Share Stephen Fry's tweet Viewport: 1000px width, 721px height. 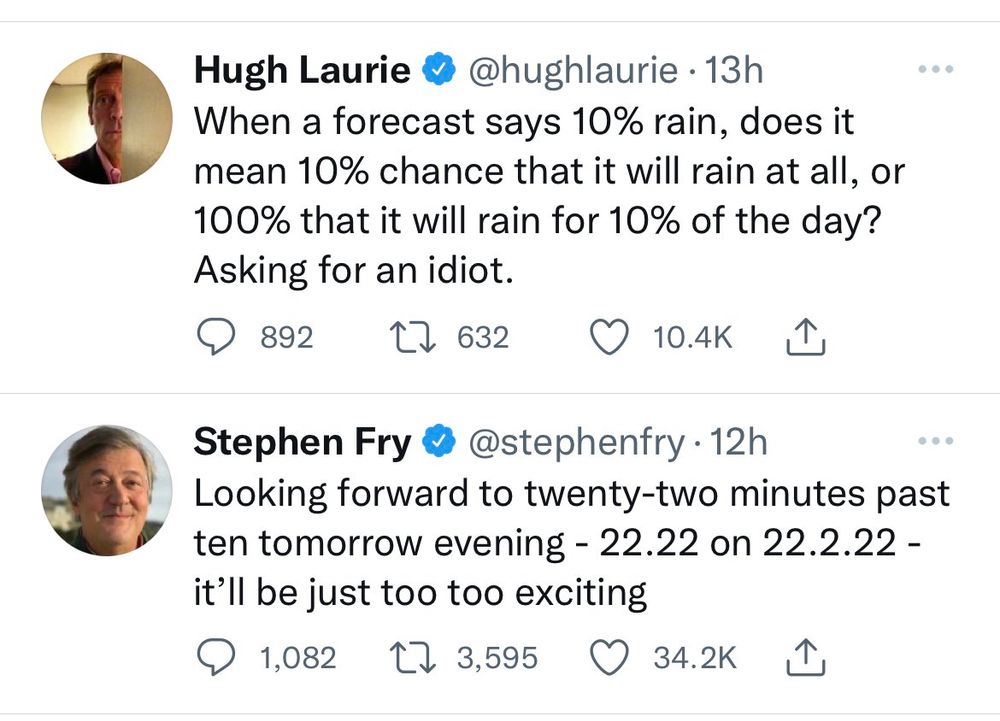(805, 656)
